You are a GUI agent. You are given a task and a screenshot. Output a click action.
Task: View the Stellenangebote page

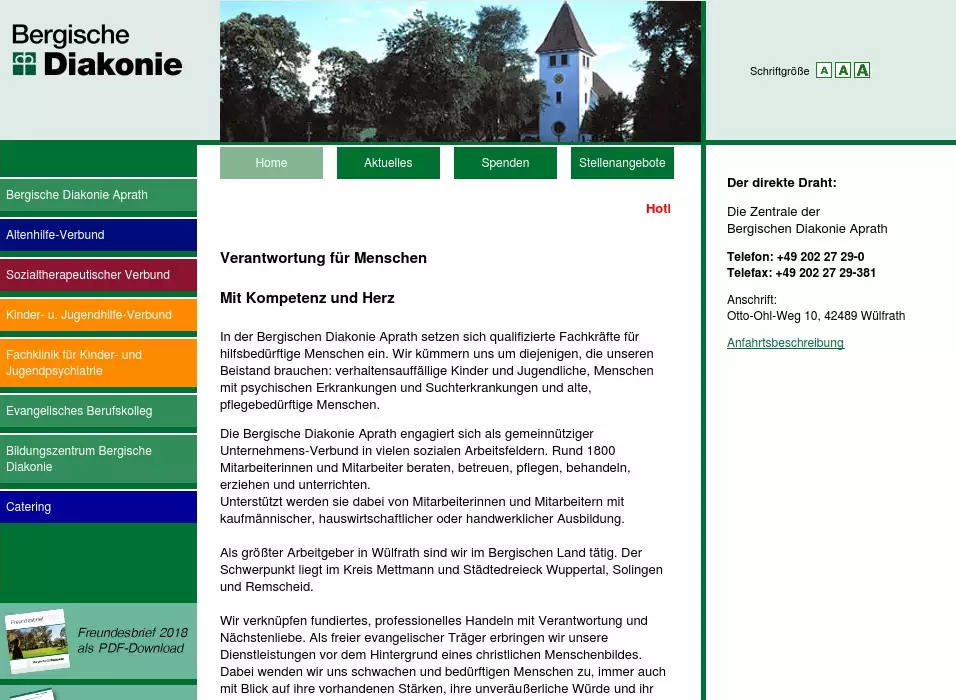tap(622, 163)
